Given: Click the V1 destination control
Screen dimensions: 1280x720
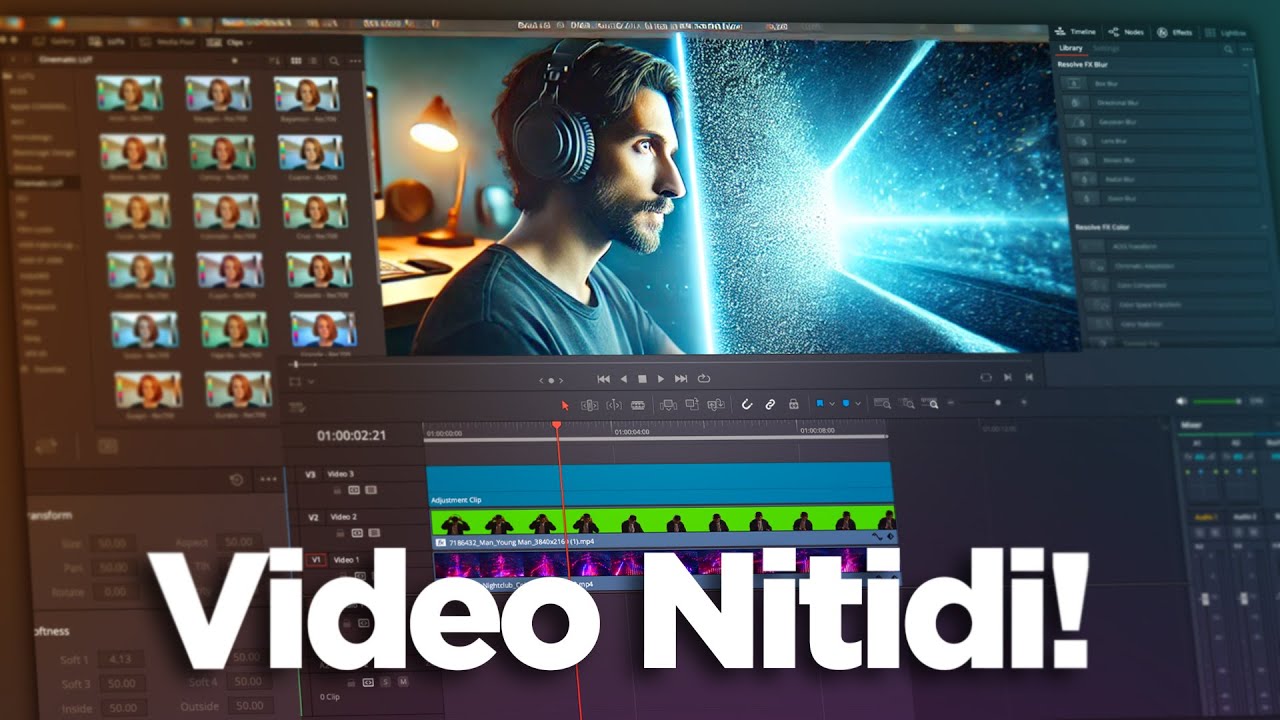Looking at the screenshot, I should click(x=316, y=560).
